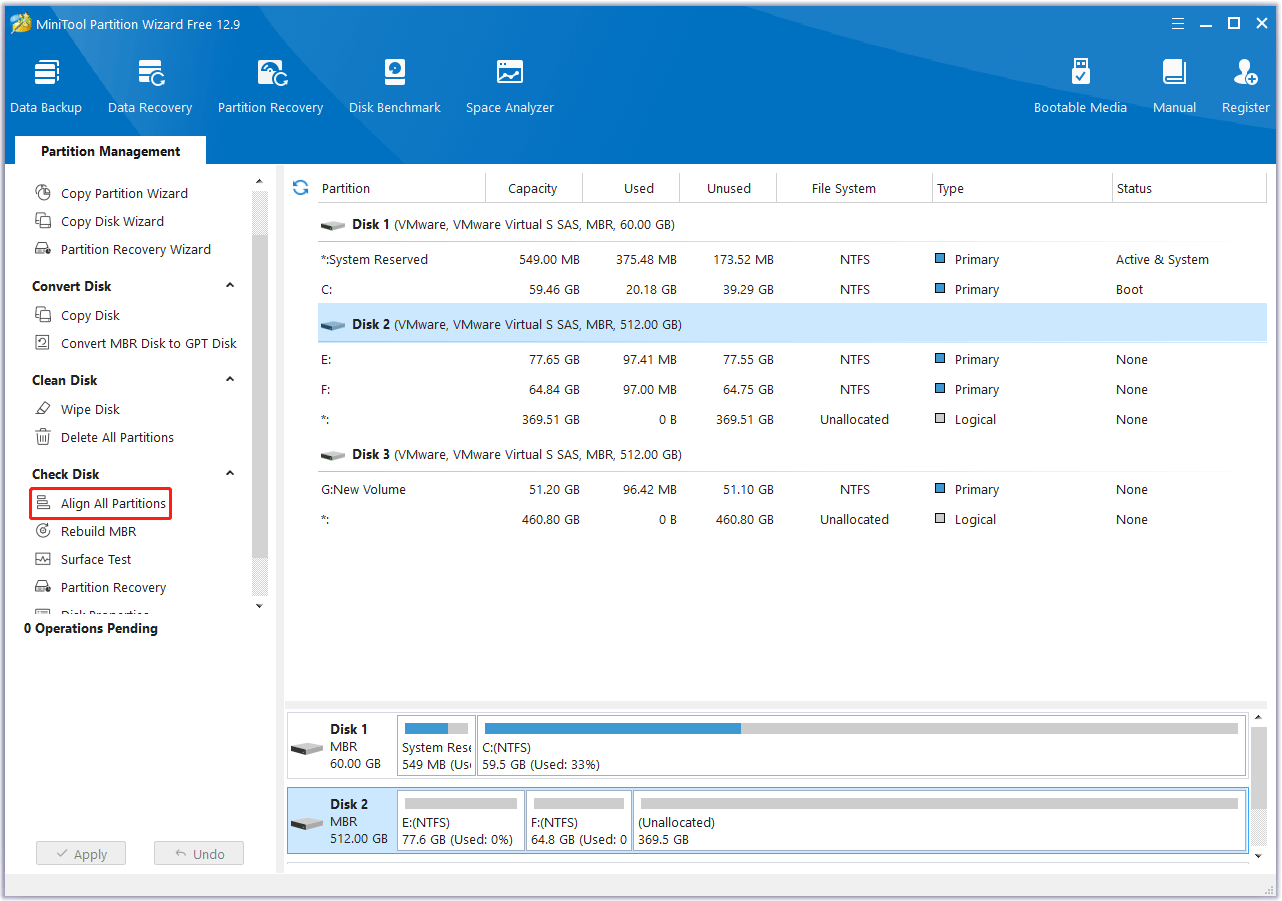Select the Wipe Disk text link
The image size is (1282, 901).
pyautogui.click(x=90, y=409)
